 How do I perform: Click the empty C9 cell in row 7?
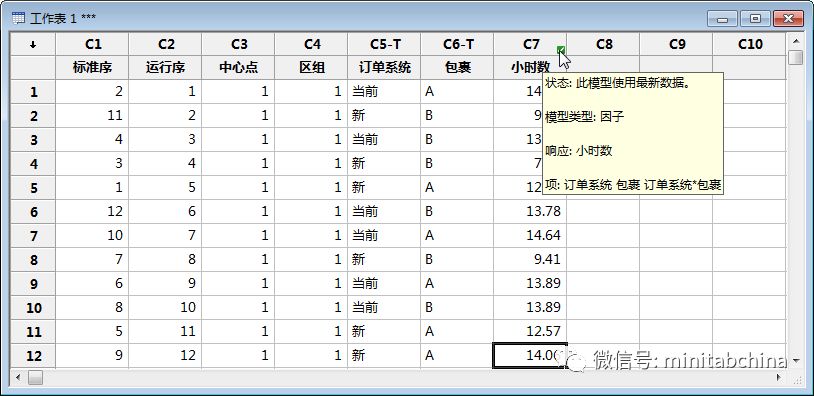(677, 236)
